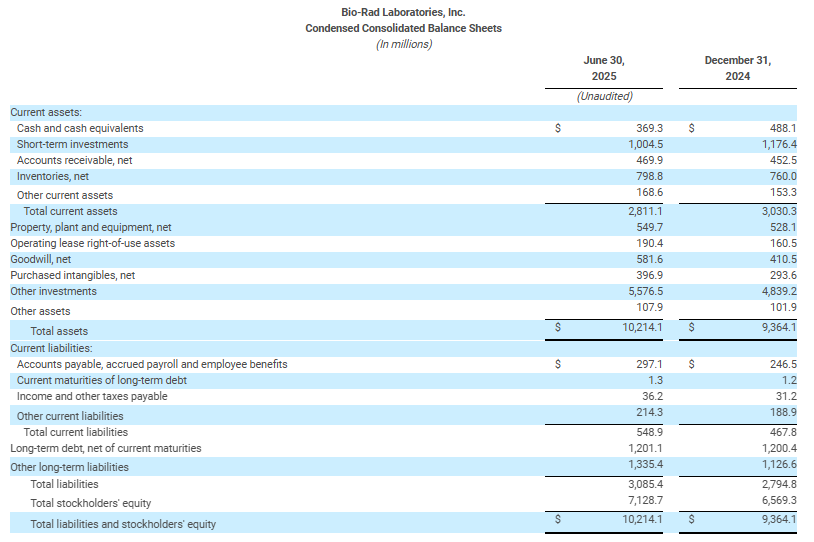Select operating lease value 190.4
This screenshot has height=542, width=814.
click(x=649, y=243)
